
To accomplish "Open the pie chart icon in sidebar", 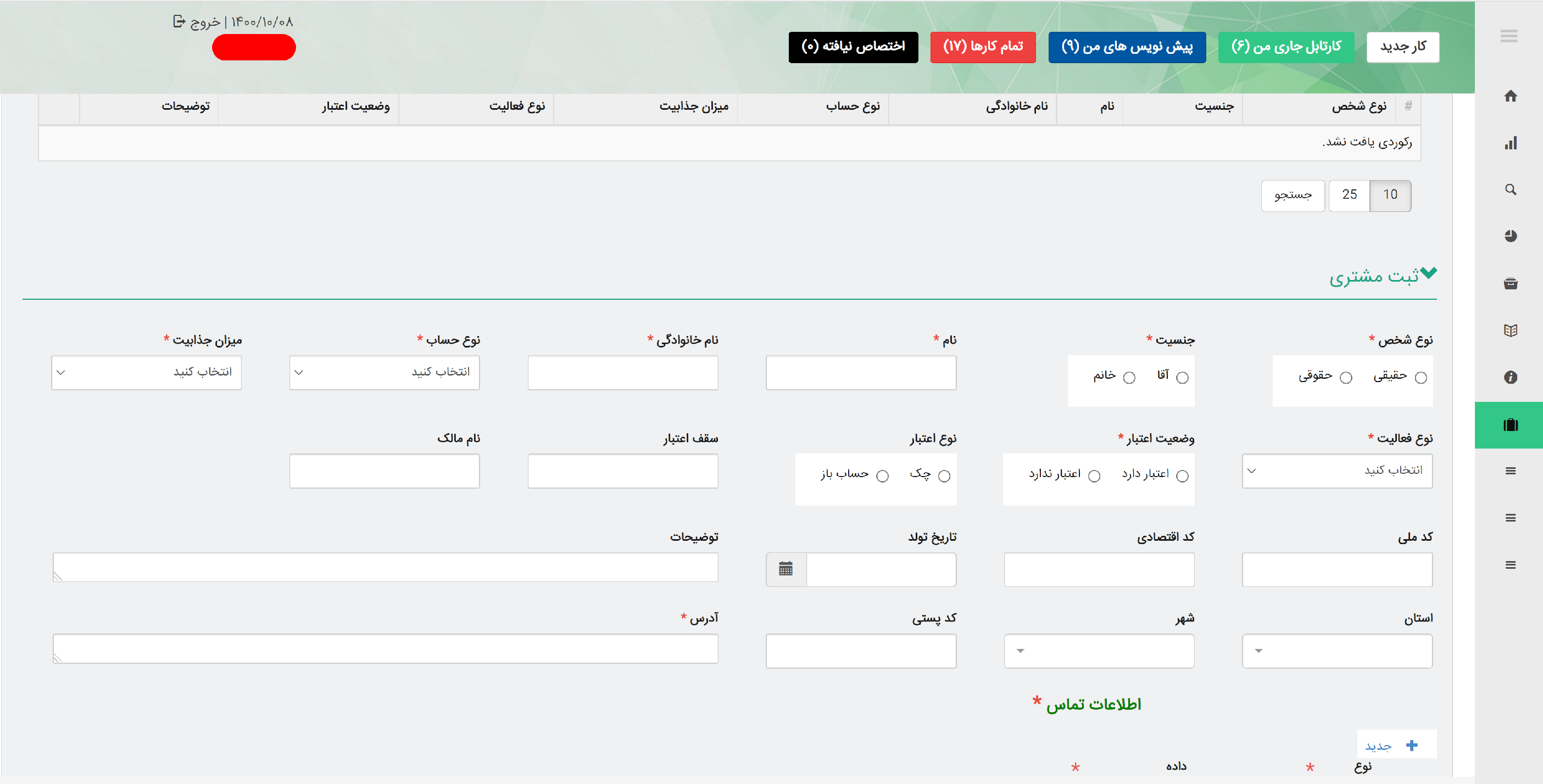I will coord(1510,236).
